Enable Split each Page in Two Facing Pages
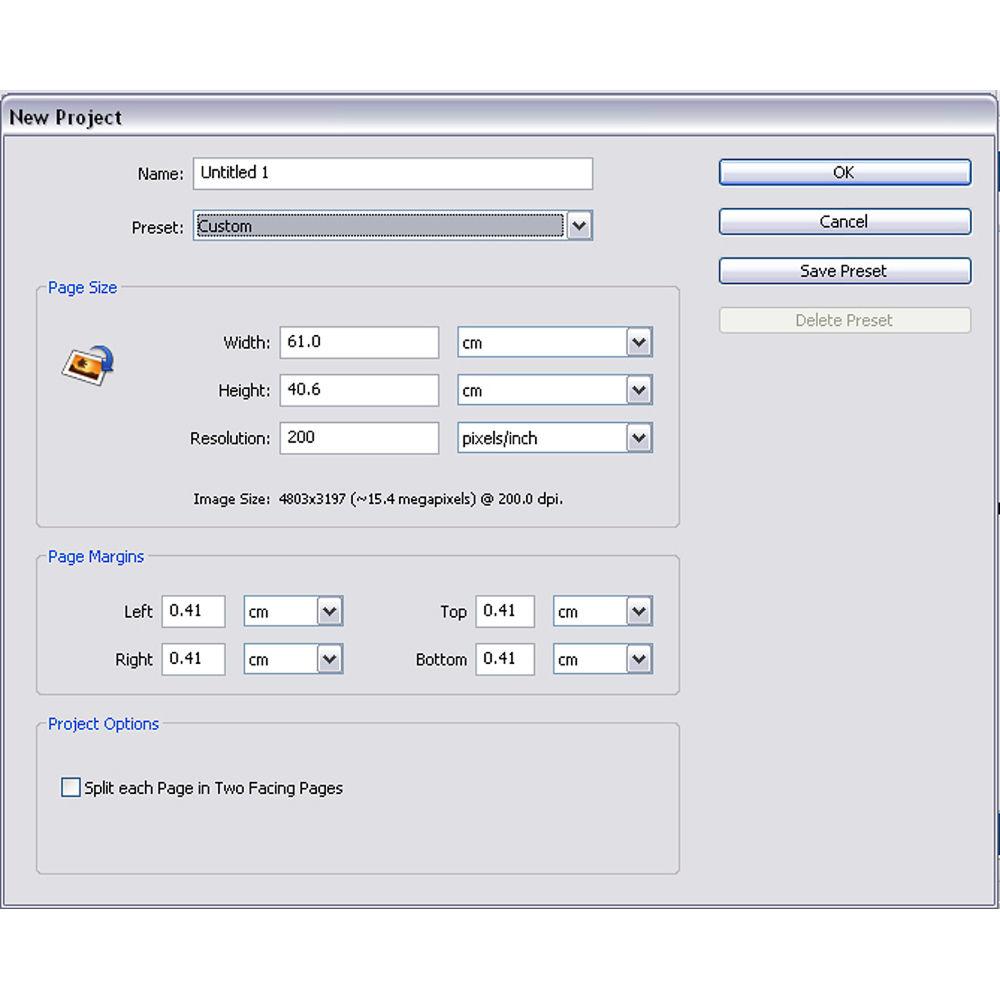This screenshot has width=1000, height=1000. [70, 787]
